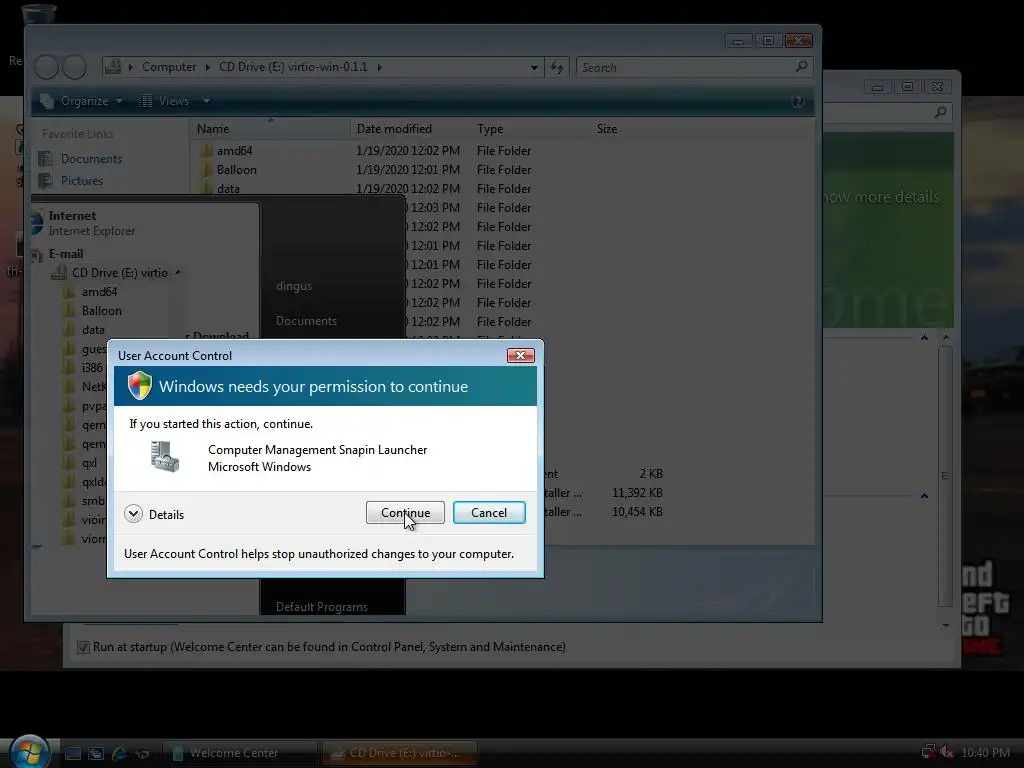The height and width of the screenshot is (768, 1024).
Task: Toggle the 'Run at startup' checkbox in Welcome Center
Action: (83, 647)
